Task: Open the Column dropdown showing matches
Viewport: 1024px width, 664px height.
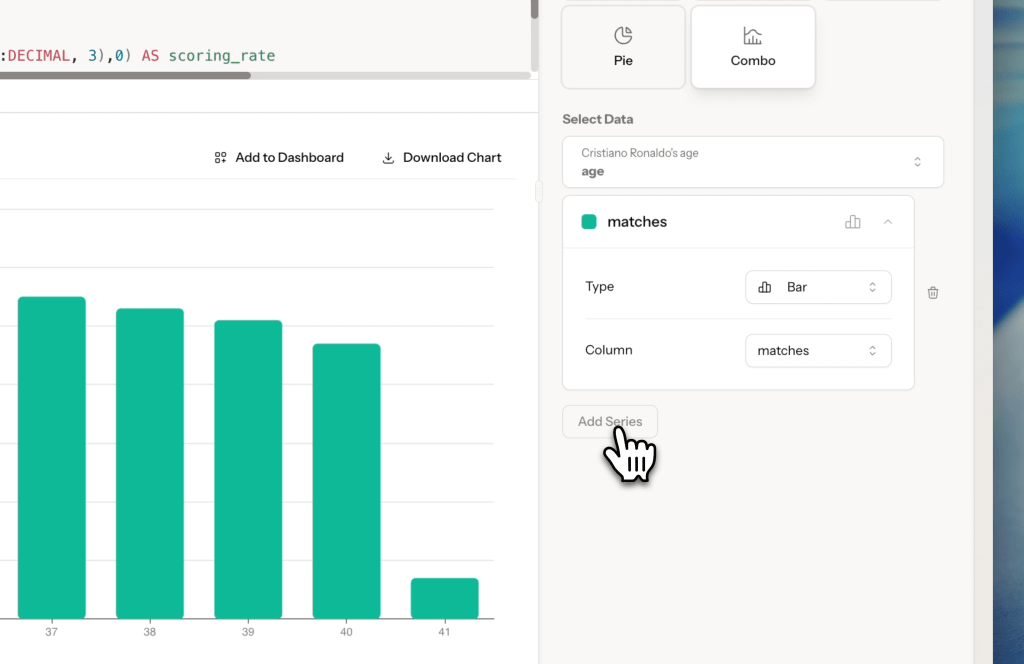Action: [817, 351]
